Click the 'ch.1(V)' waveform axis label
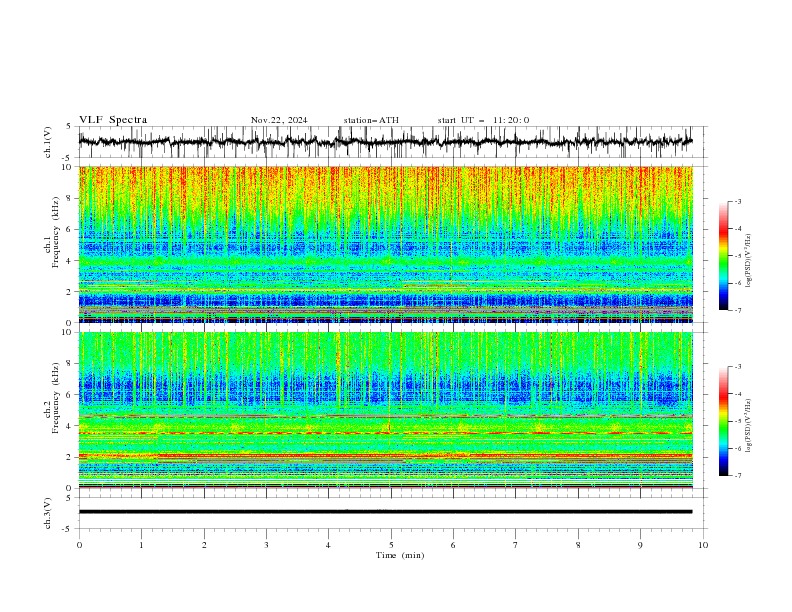Image resolution: width=792 pixels, height=612 pixels. coord(48,142)
